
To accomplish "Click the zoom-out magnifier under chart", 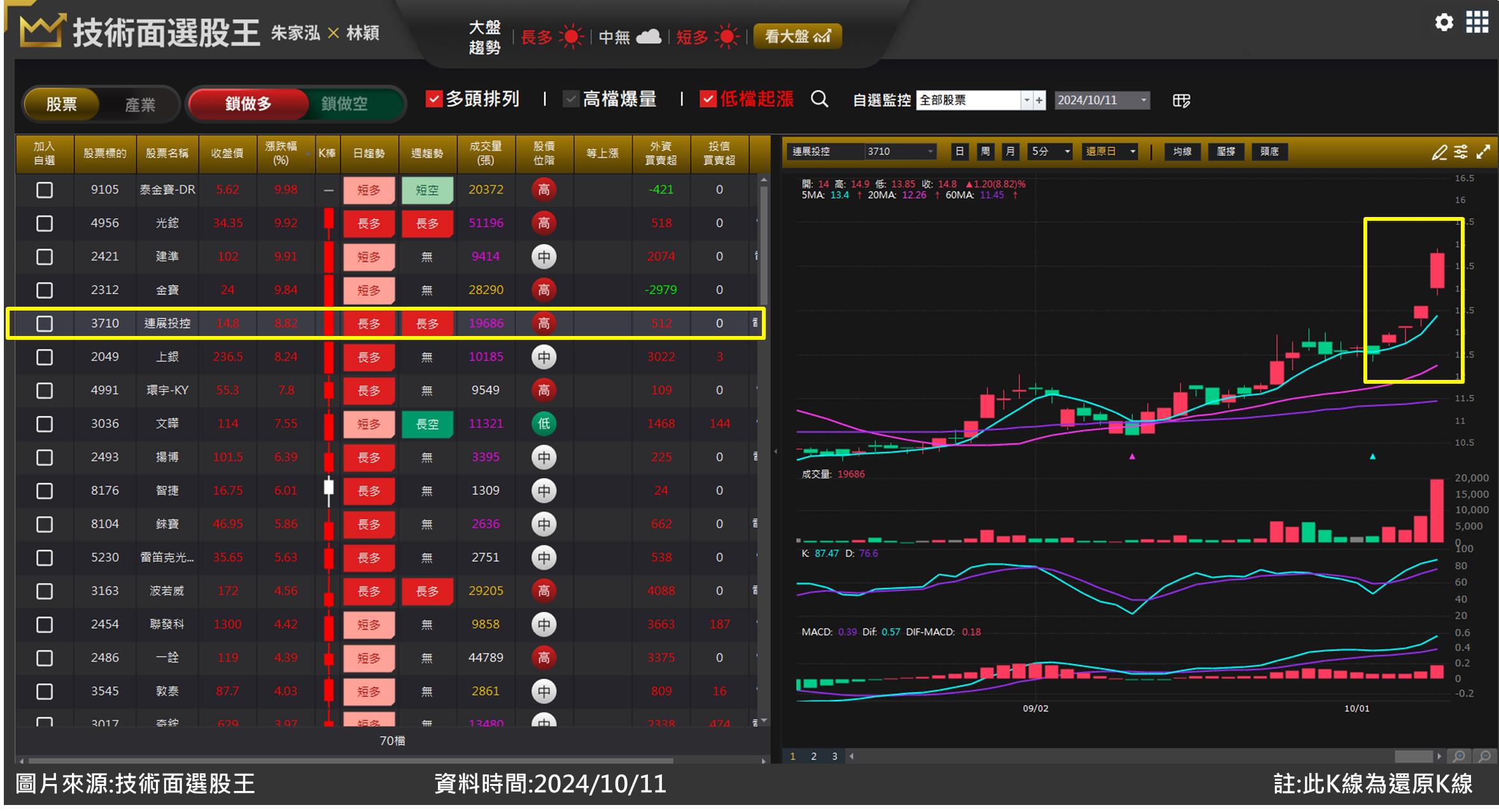I will pos(1484,756).
